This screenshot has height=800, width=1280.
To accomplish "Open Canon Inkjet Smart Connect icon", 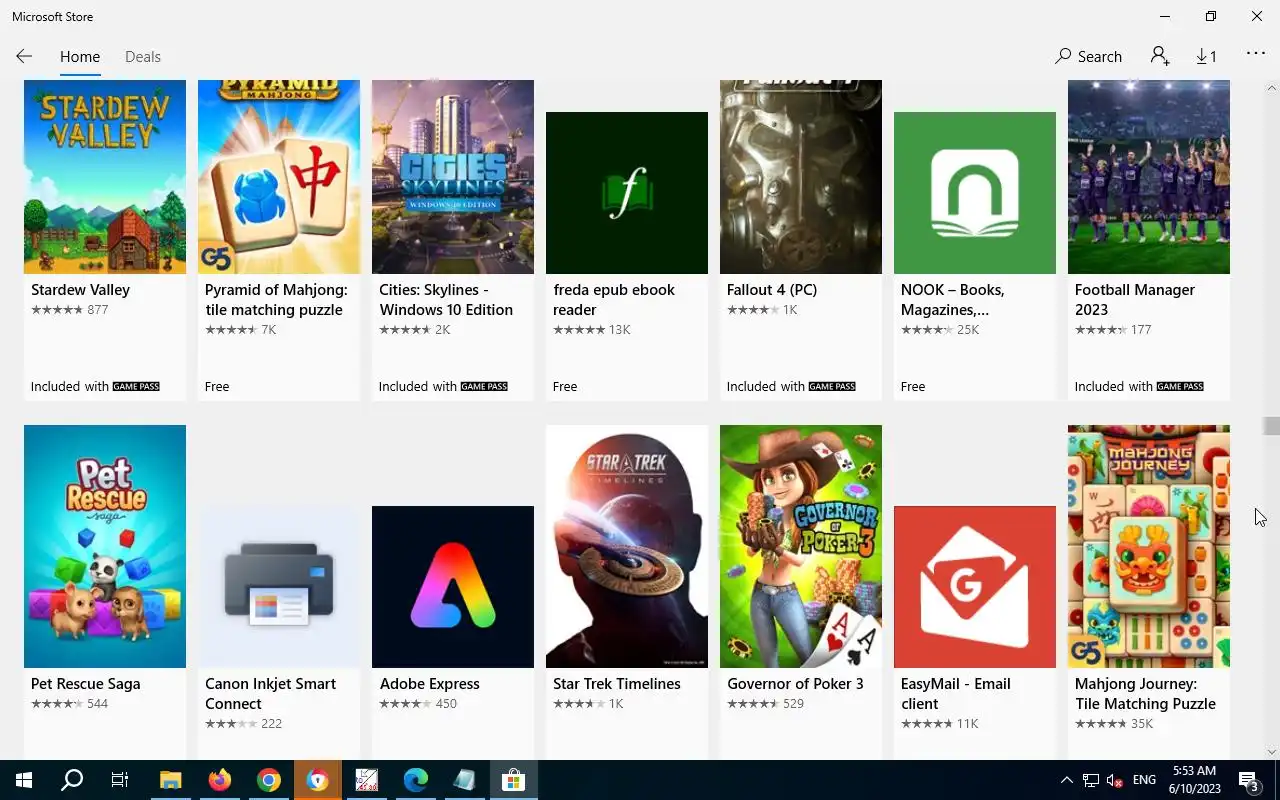I will [x=279, y=587].
